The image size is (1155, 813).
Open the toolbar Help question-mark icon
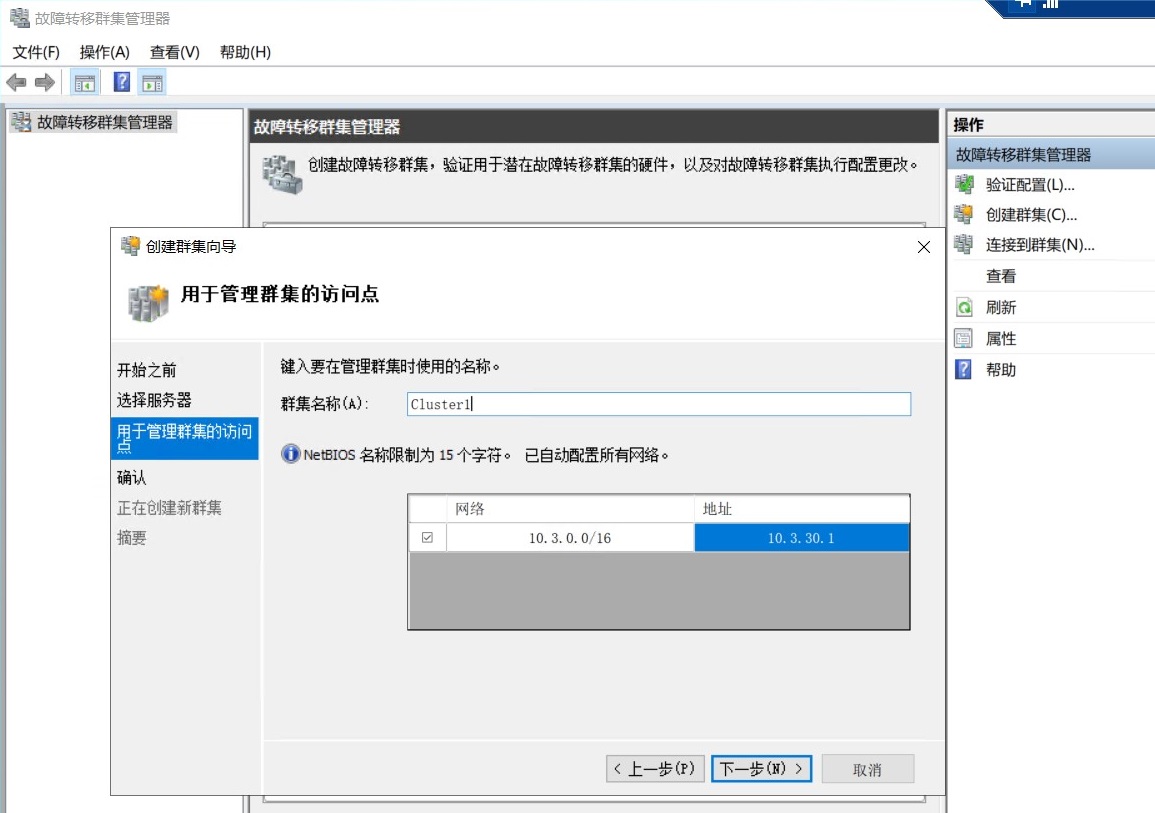click(122, 82)
